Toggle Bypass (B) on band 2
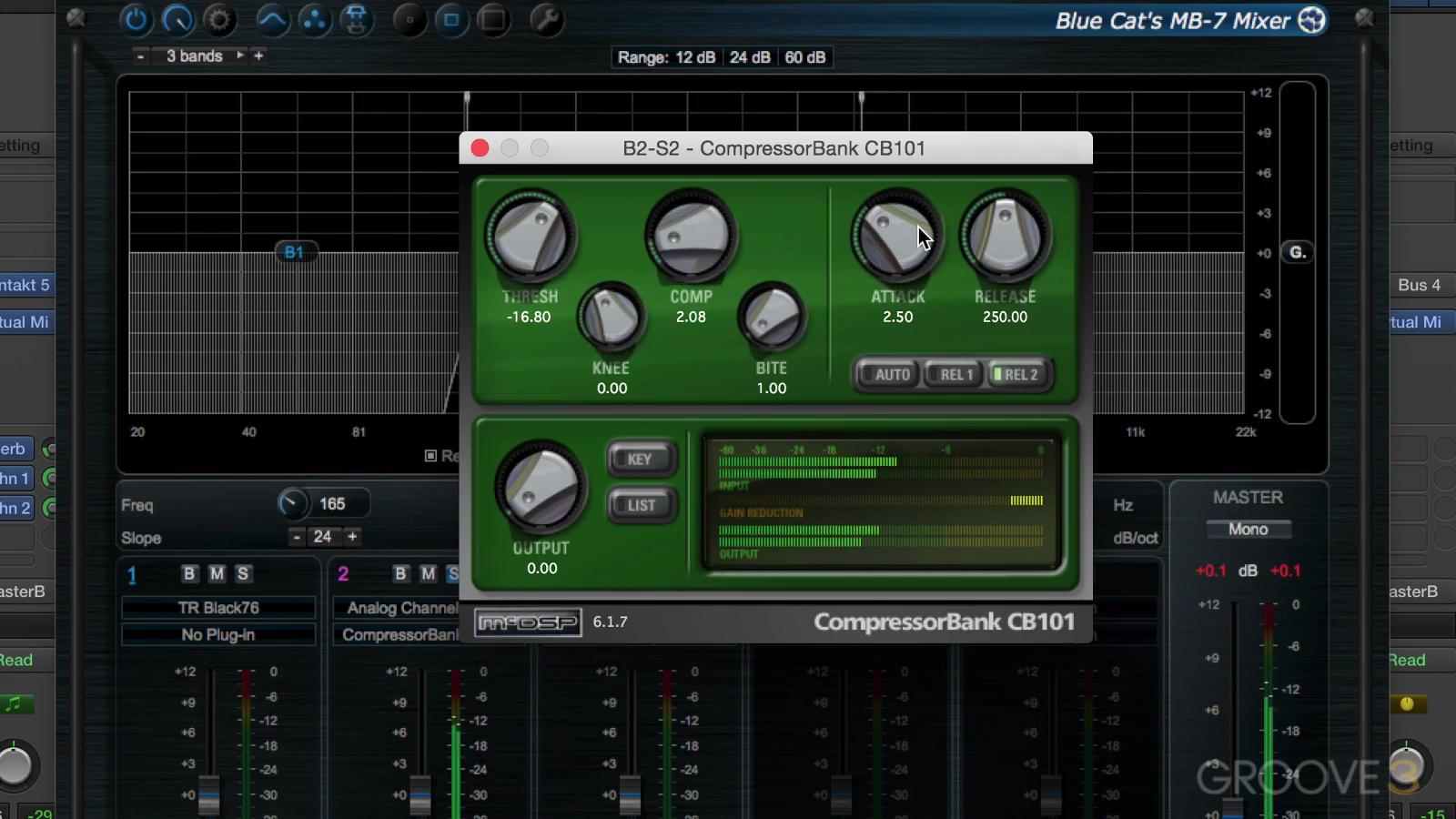 pyautogui.click(x=400, y=573)
